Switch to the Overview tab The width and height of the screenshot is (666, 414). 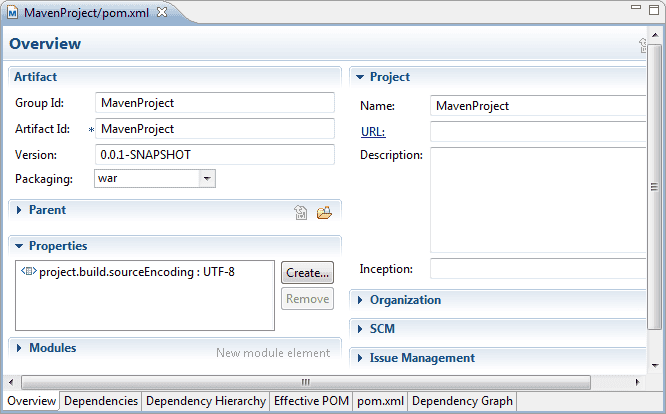31,401
